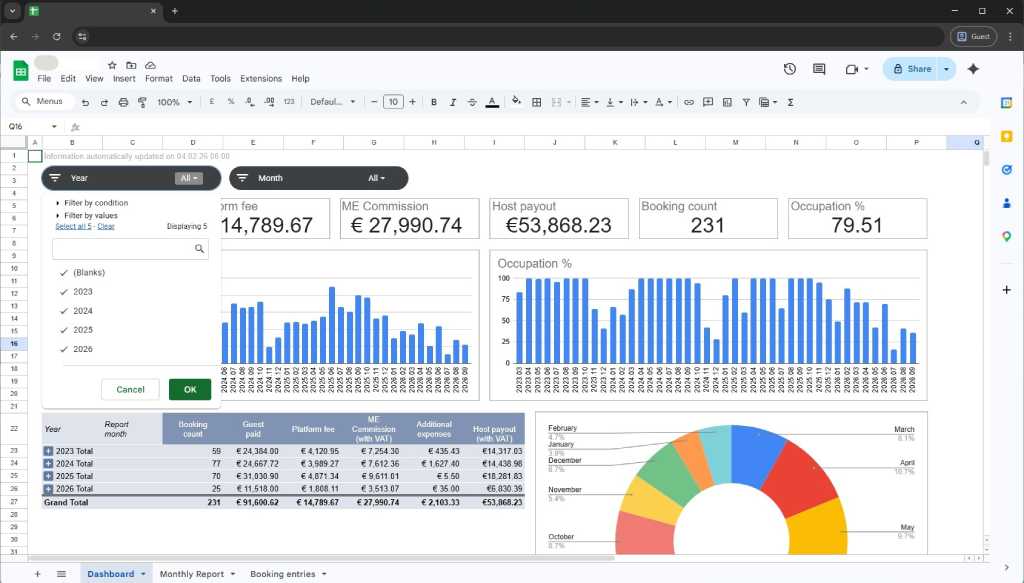Open Google Tasks in the side panel
This screenshot has width=1024, height=583.
coord(1006,170)
